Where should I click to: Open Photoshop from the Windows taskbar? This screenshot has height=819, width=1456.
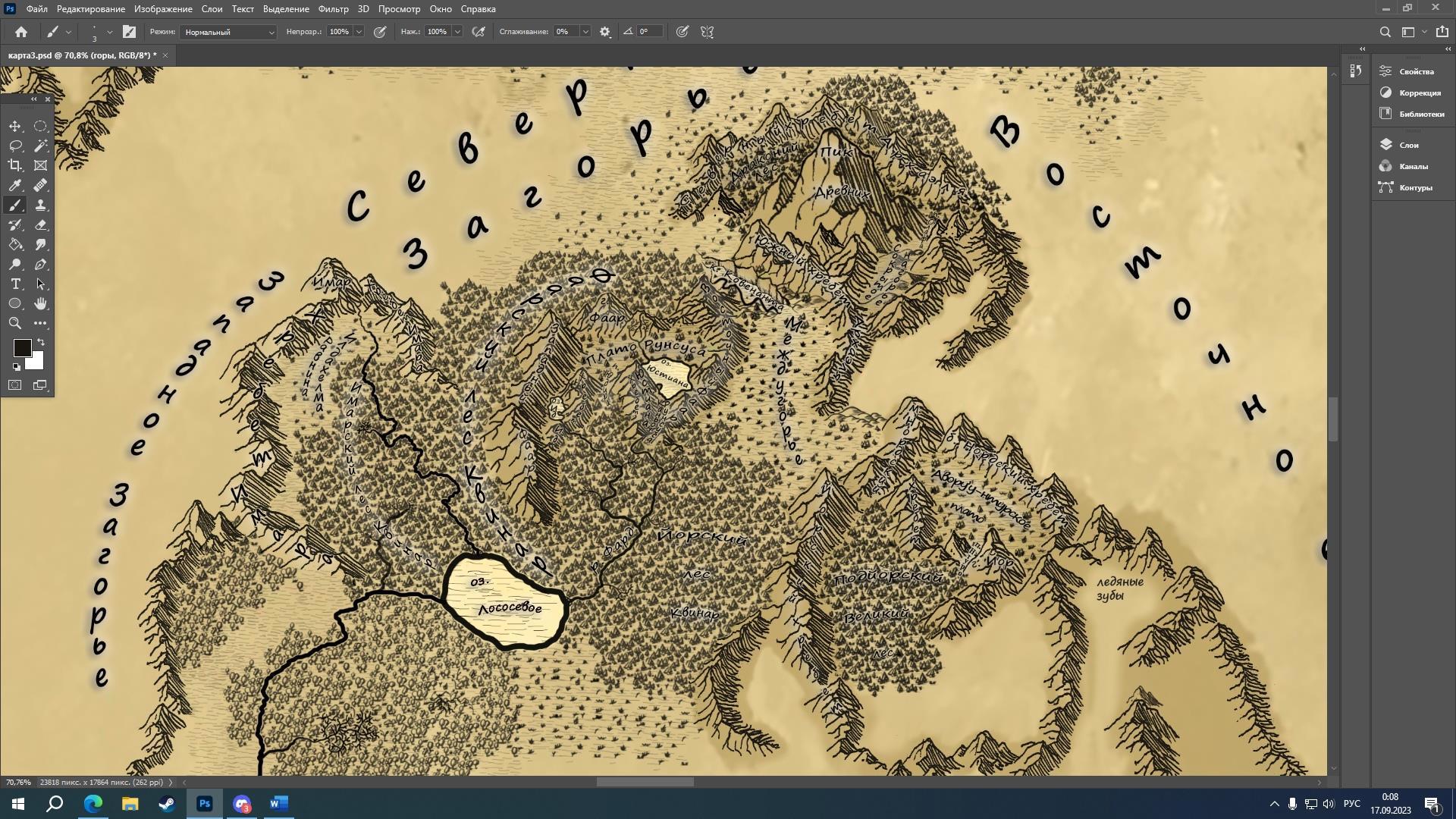[x=204, y=804]
